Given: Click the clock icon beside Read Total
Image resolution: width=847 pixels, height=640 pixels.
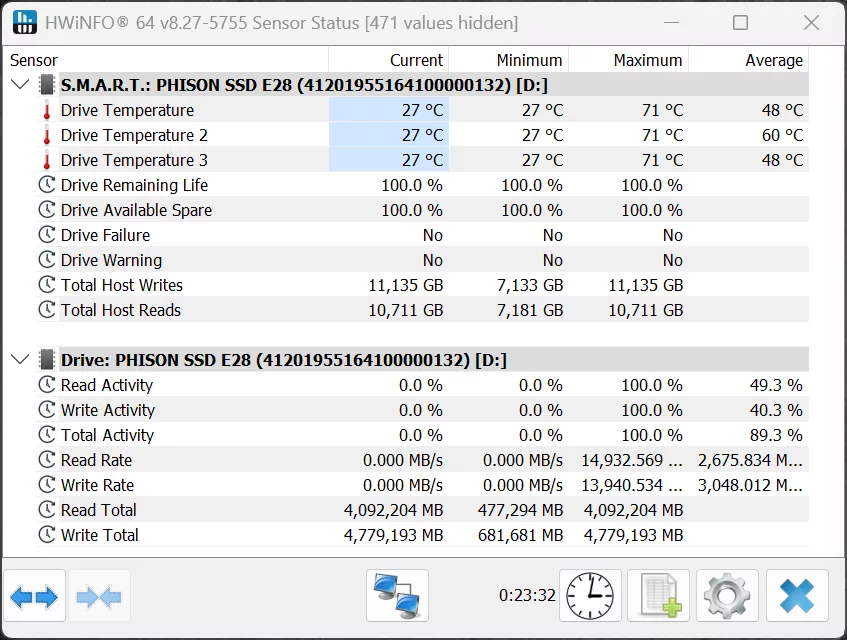Looking at the screenshot, I should [47, 509].
